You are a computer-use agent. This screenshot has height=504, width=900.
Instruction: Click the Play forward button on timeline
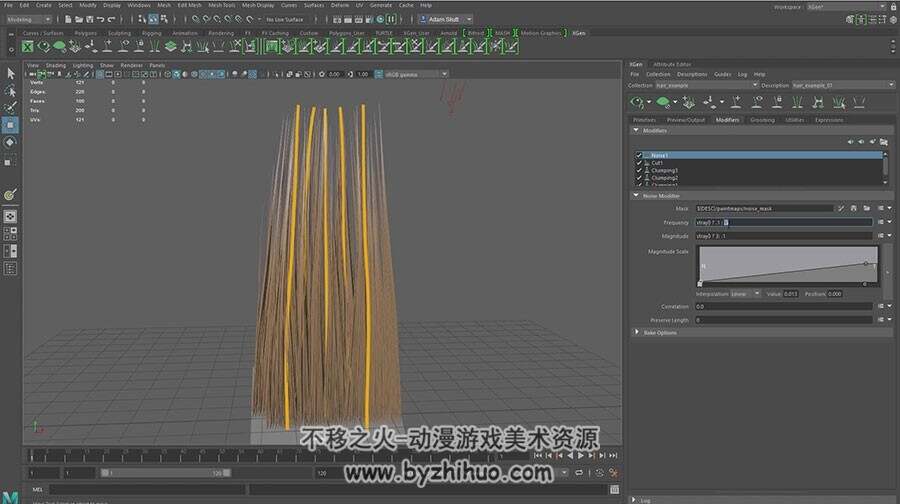pyautogui.click(x=581, y=455)
